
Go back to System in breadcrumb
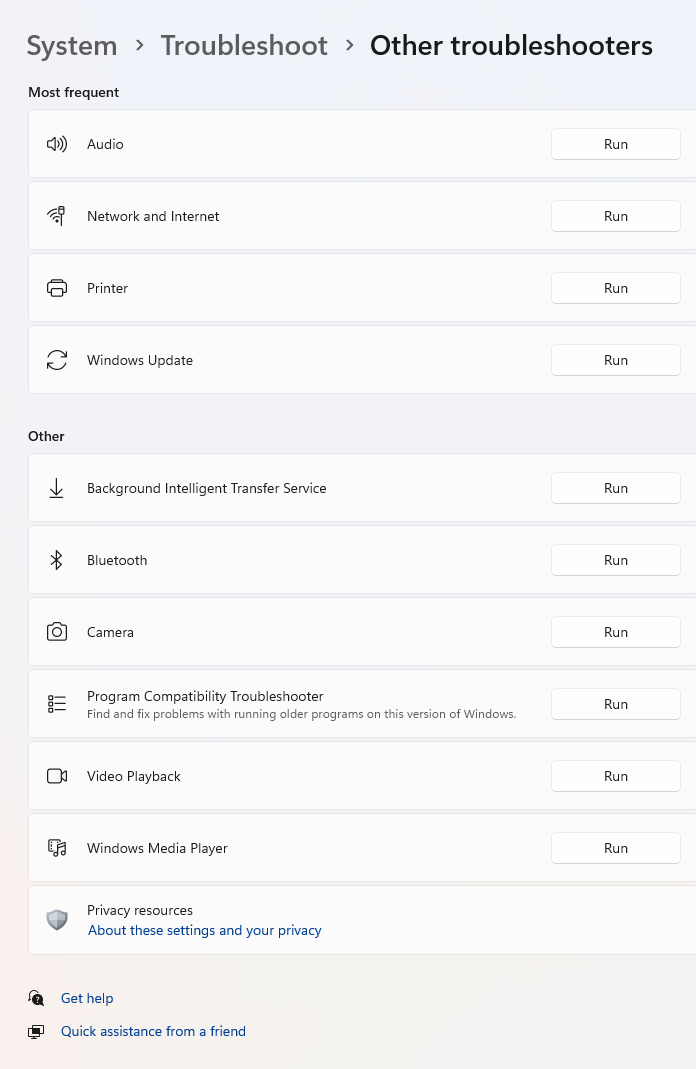(72, 46)
